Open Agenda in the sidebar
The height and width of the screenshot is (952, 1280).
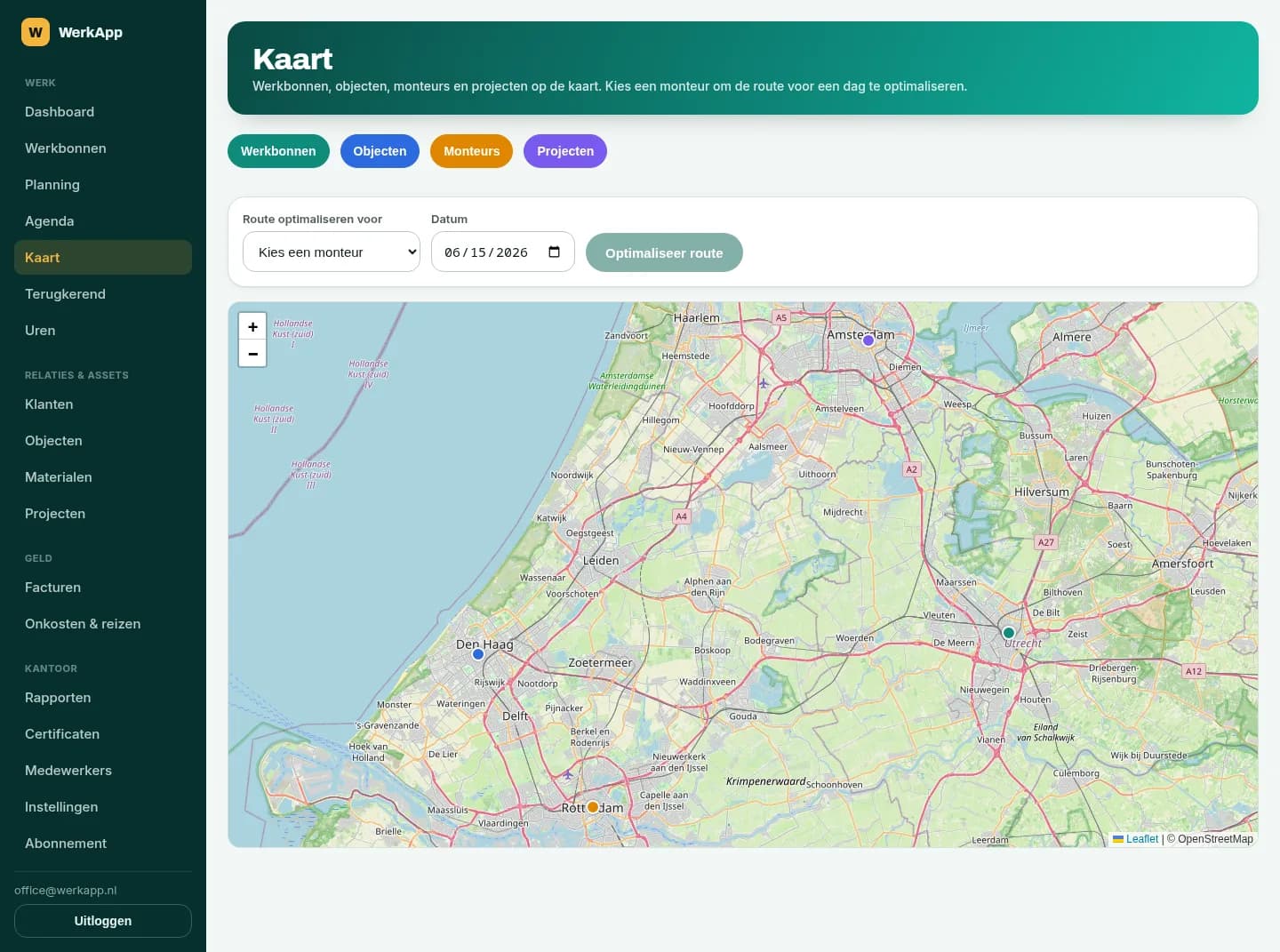pyautogui.click(x=103, y=221)
